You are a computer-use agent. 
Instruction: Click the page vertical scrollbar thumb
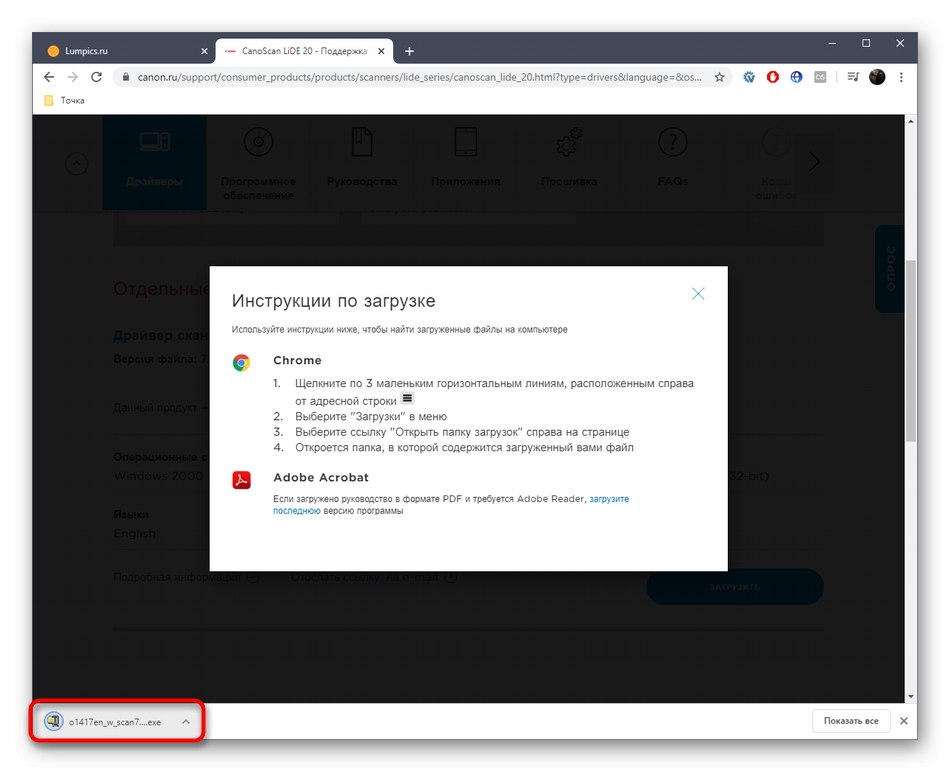pyautogui.click(x=911, y=350)
